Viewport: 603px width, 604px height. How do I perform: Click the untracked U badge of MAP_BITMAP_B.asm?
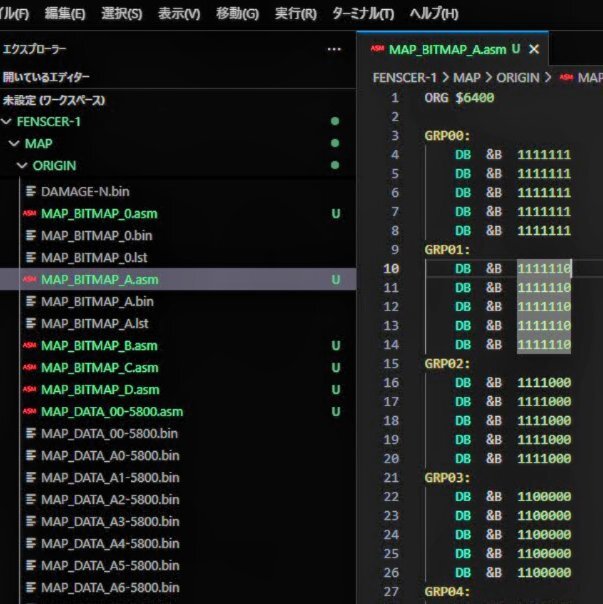[336, 346]
